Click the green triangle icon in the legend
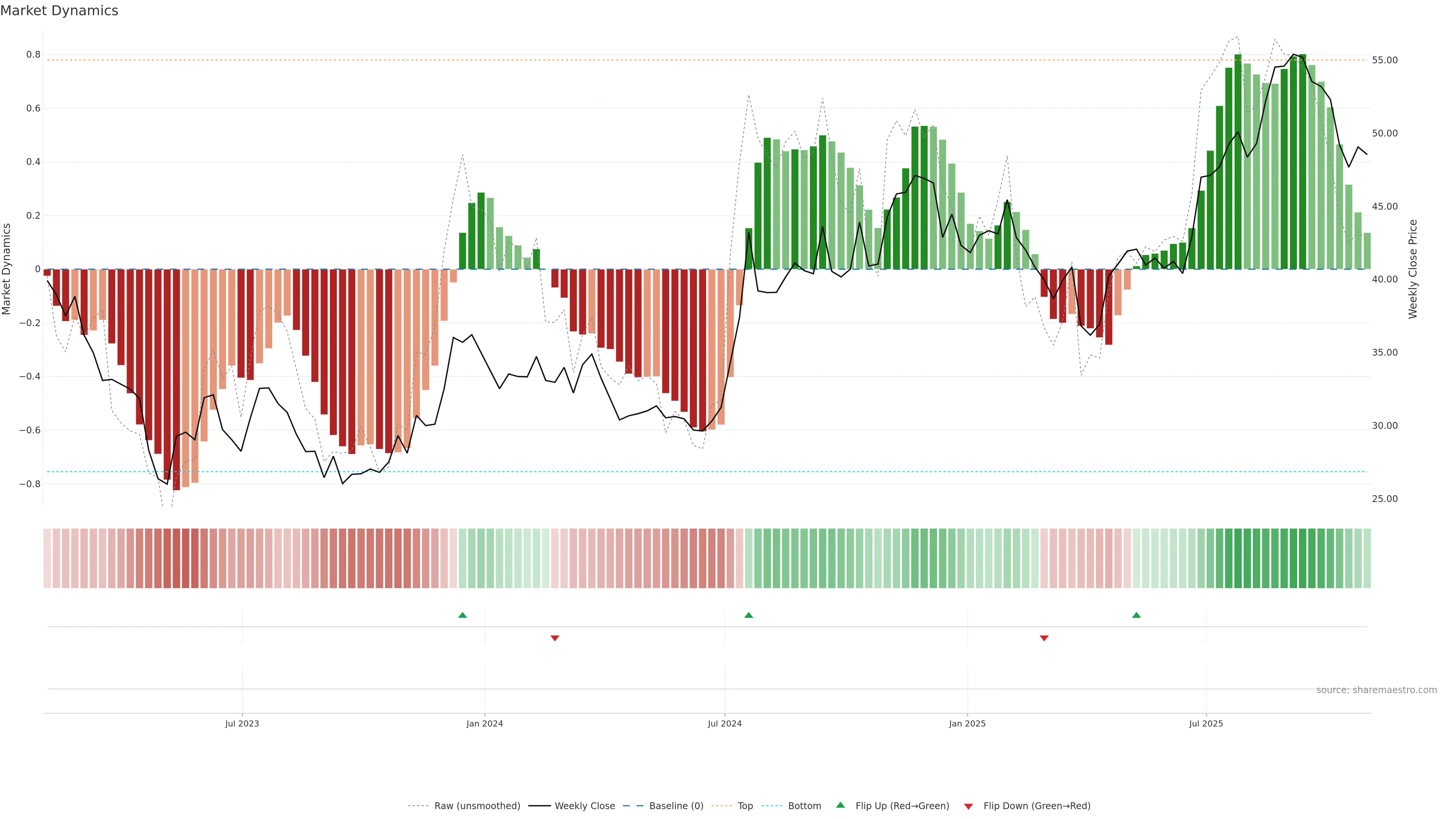1456x819 pixels. 841,805
